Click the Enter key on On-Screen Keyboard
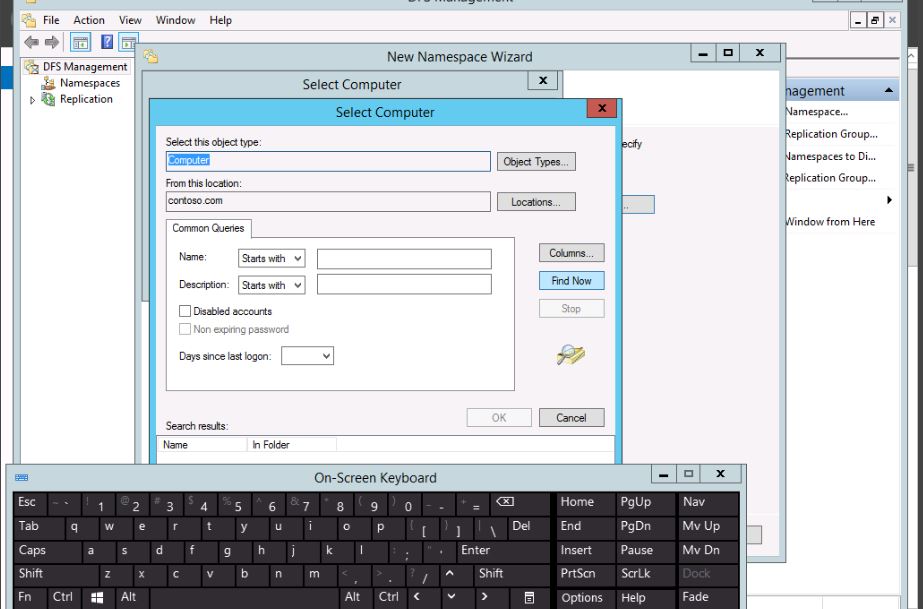Viewport: 923px width, 609px height. click(504, 551)
